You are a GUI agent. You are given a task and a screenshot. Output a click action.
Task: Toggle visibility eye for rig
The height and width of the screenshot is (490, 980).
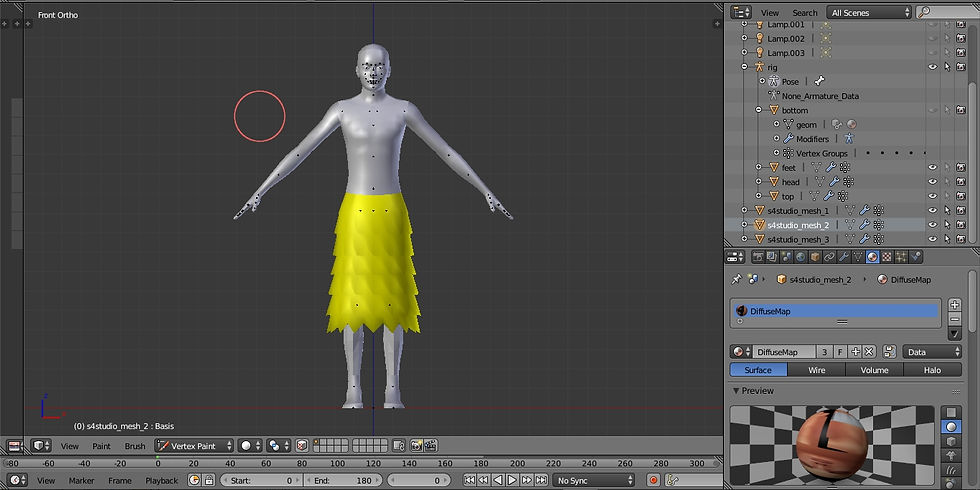pyautogui.click(x=932, y=67)
